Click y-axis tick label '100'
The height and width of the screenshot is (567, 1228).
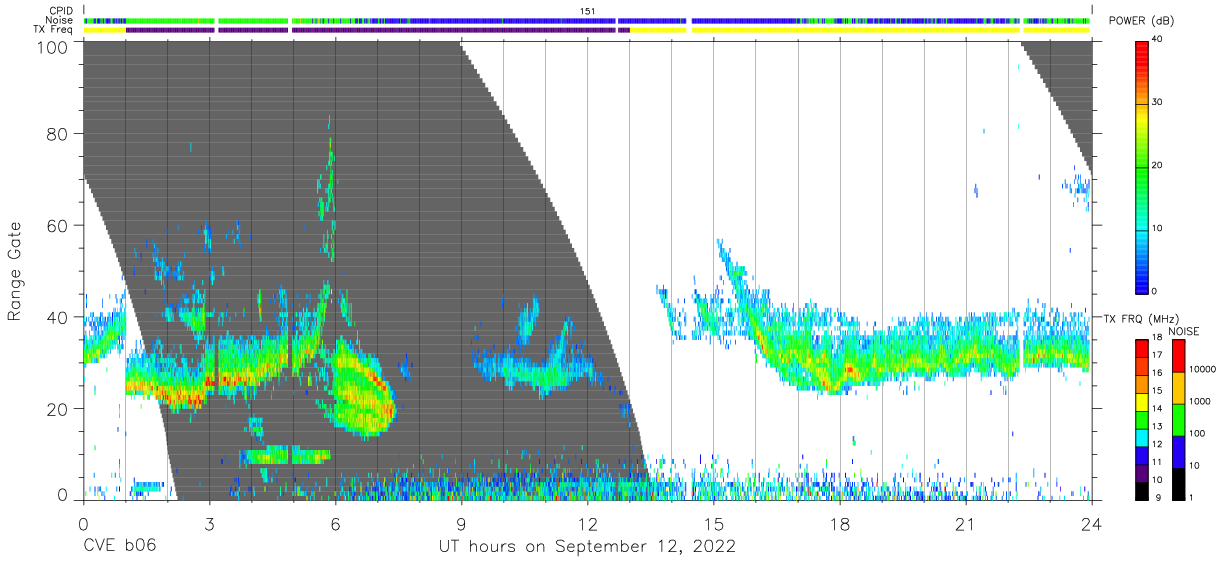[53, 46]
